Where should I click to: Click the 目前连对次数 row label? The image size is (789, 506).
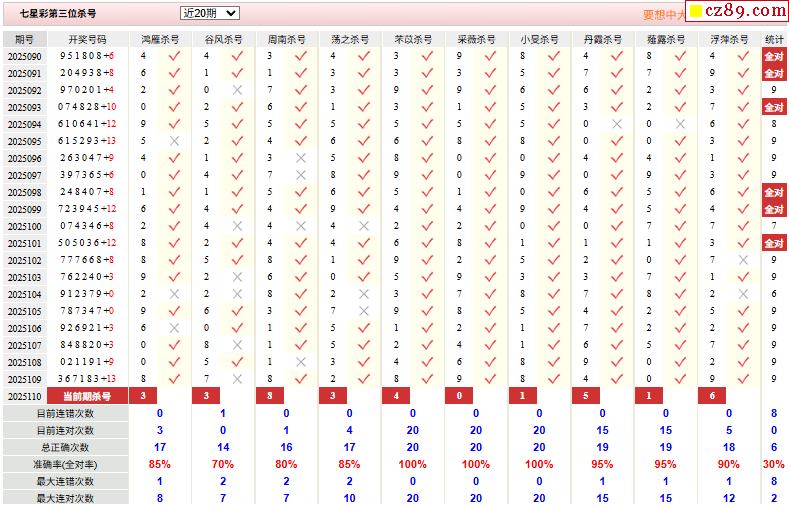coord(65,431)
